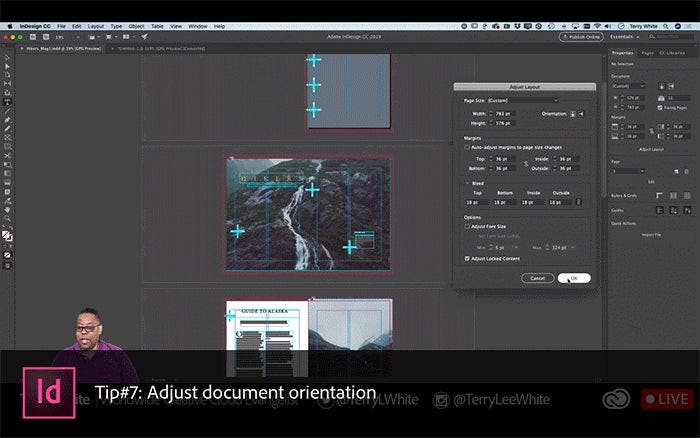Toggle rulers icon under Rulers & Grids

point(660,195)
